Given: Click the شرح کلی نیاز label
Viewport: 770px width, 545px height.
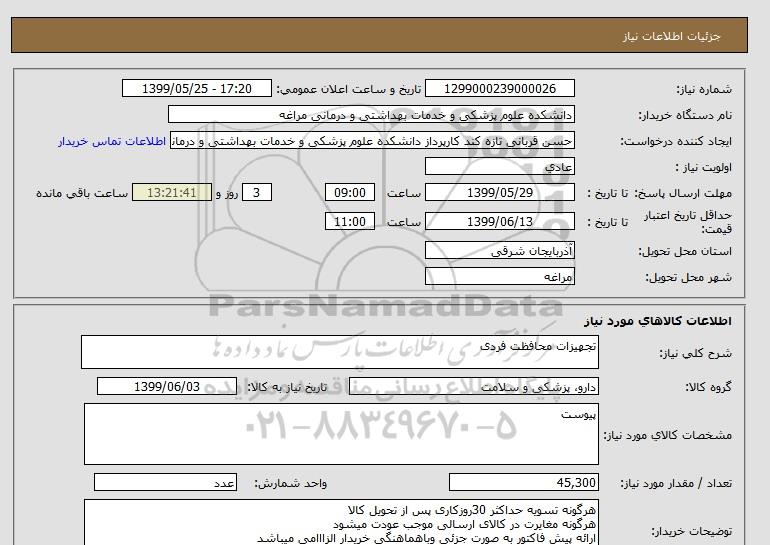Looking at the screenshot, I should click(x=696, y=353).
